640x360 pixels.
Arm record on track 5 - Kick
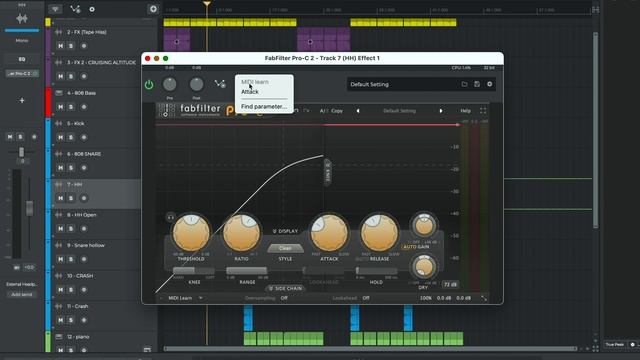[x=84, y=138]
